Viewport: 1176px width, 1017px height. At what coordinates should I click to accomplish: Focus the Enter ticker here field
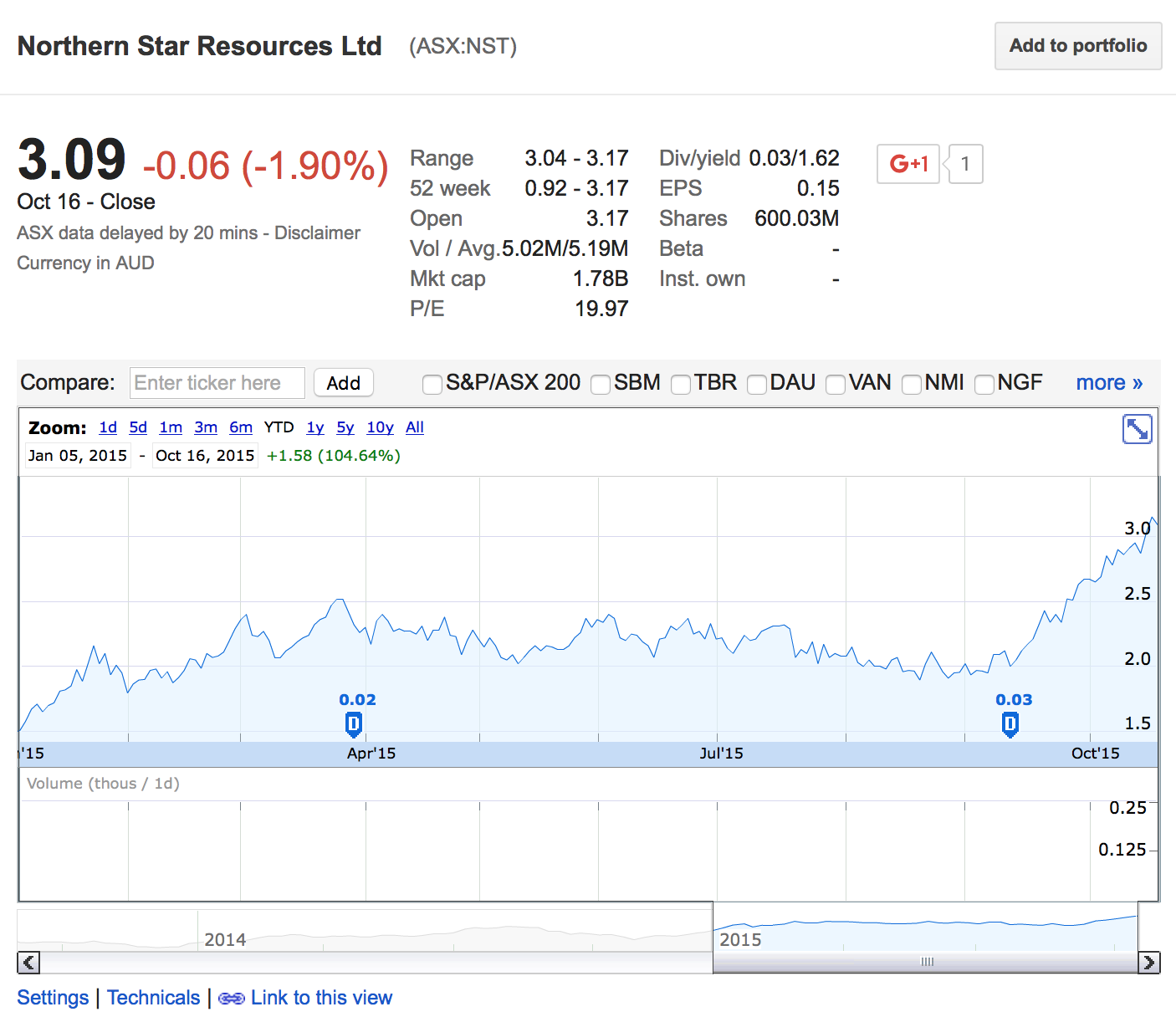point(217,383)
